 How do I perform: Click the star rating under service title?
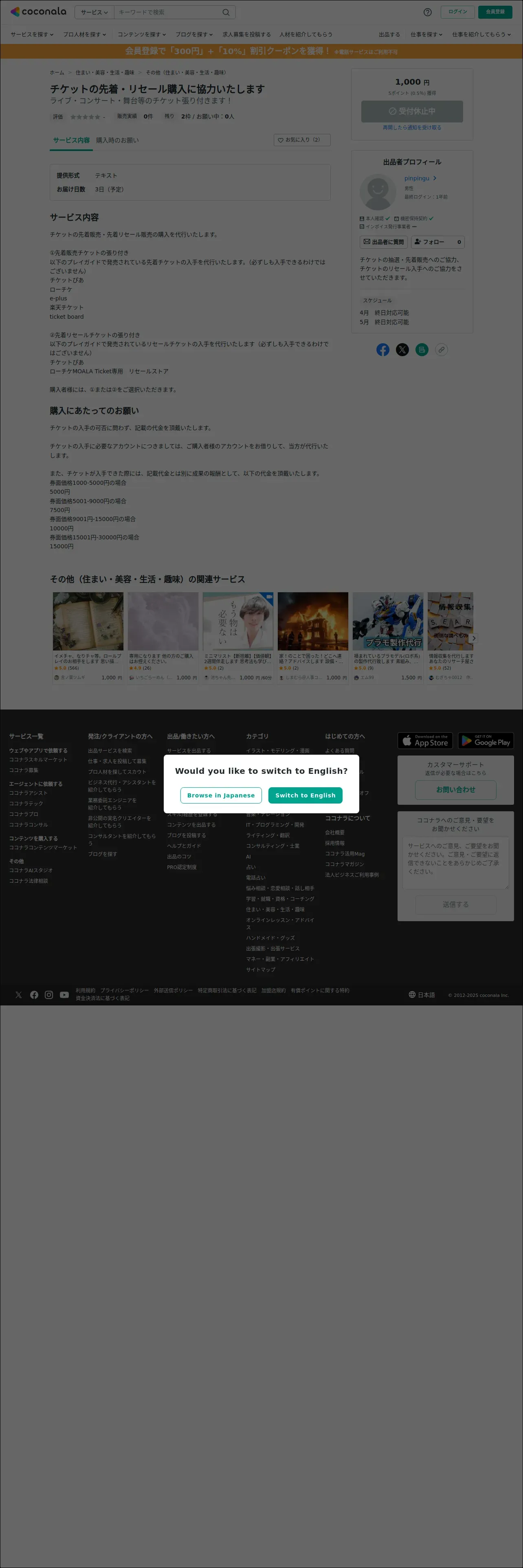coord(85,117)
